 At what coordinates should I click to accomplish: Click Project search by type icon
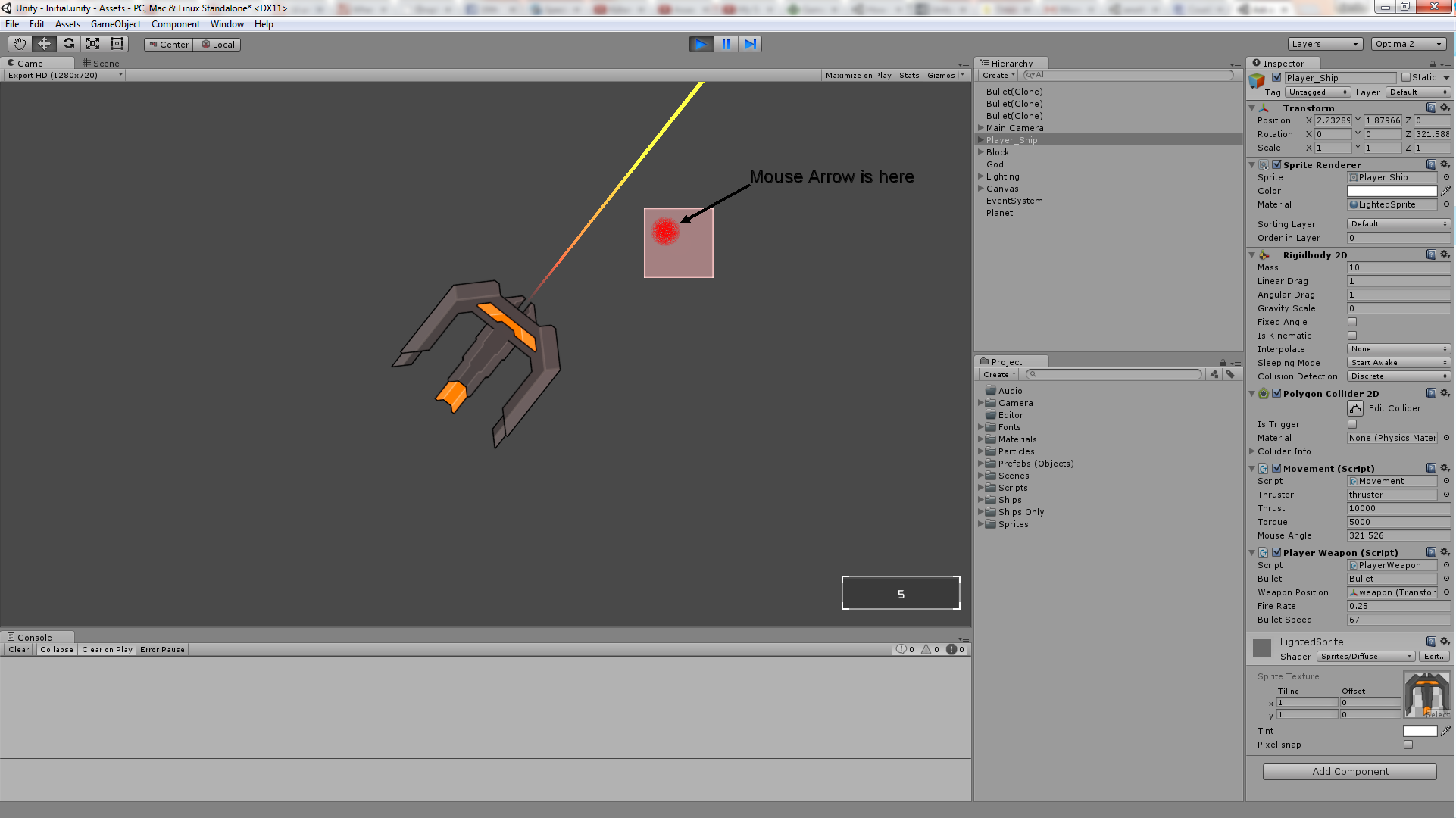[x=1214, y=374]
